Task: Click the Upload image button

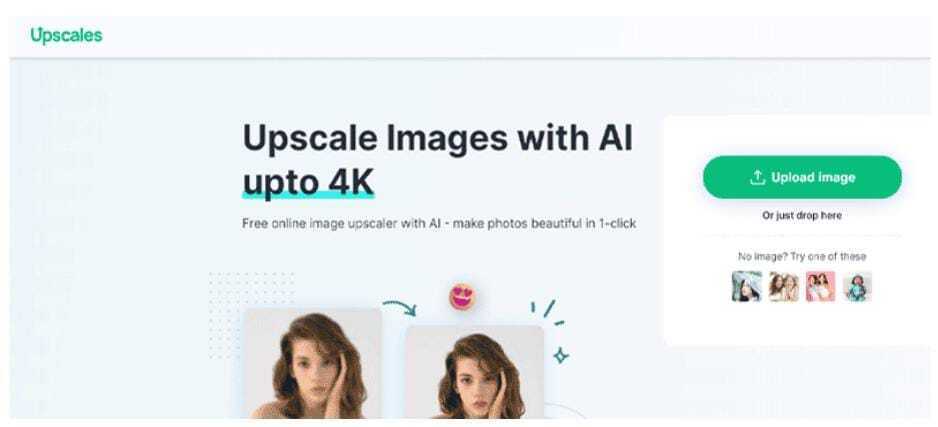Action: [x=802, y=178]
